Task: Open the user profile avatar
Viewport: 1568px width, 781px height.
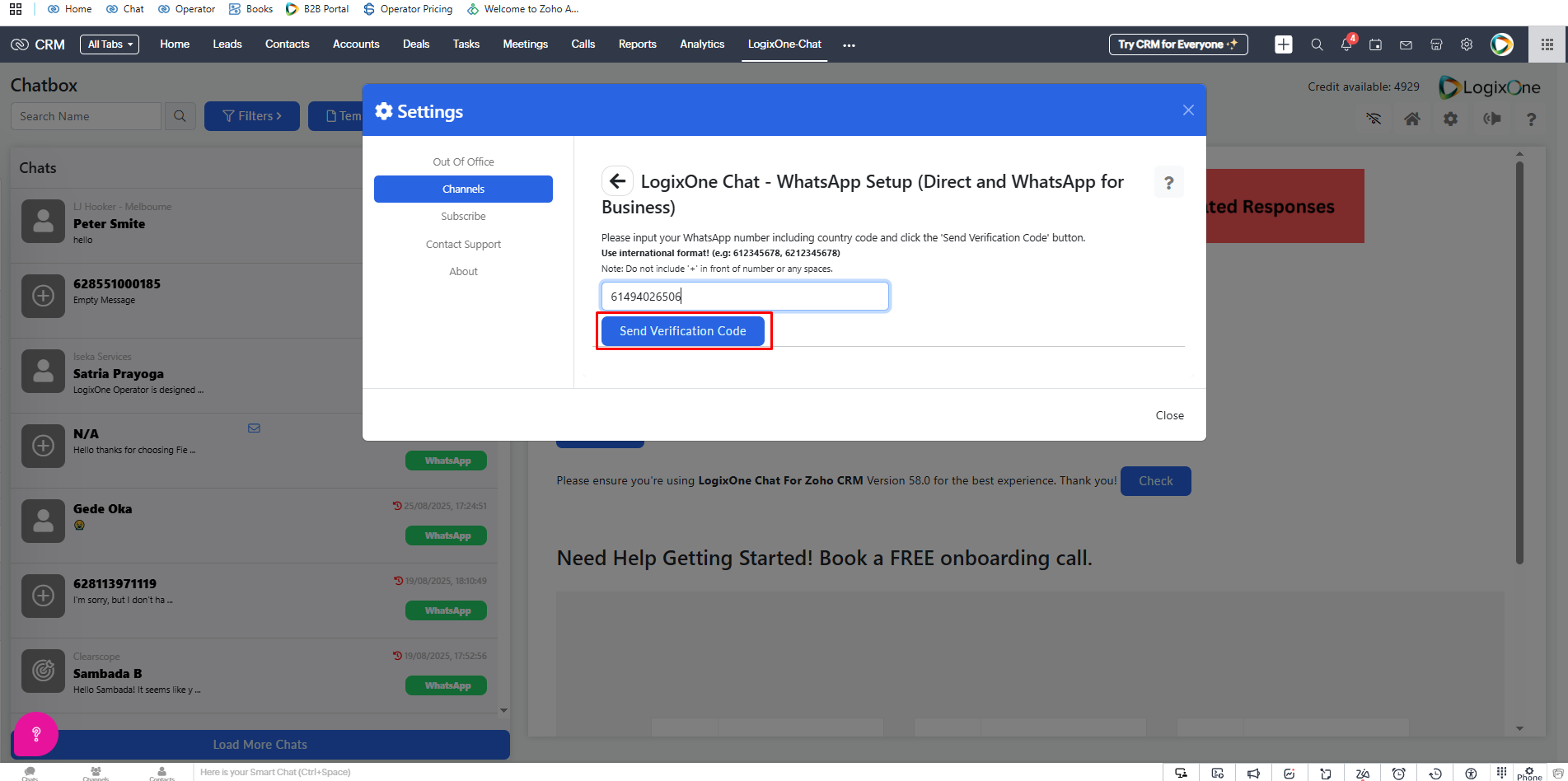Action: tap(1502, 44)
